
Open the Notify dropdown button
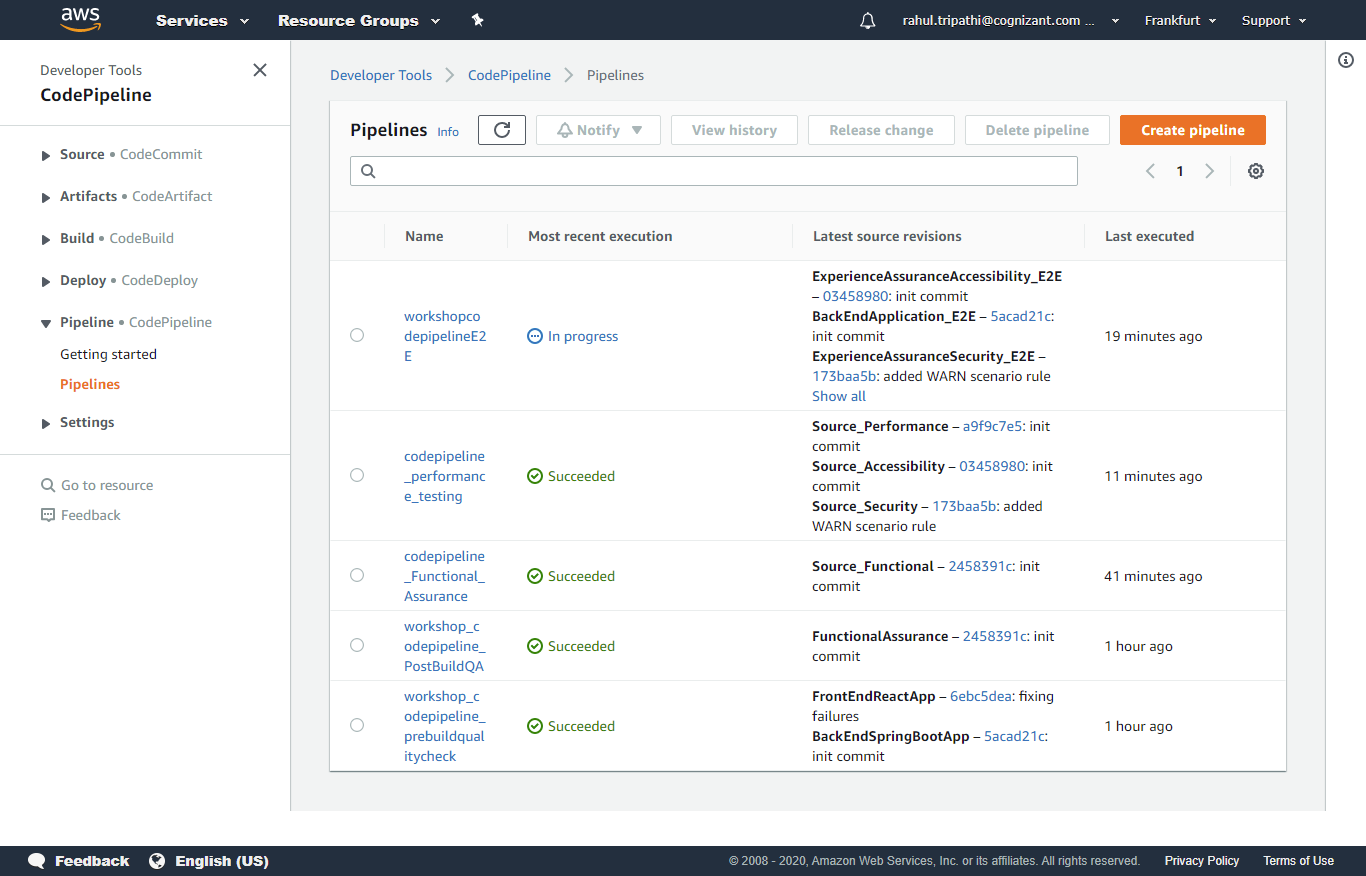(598, 130)
